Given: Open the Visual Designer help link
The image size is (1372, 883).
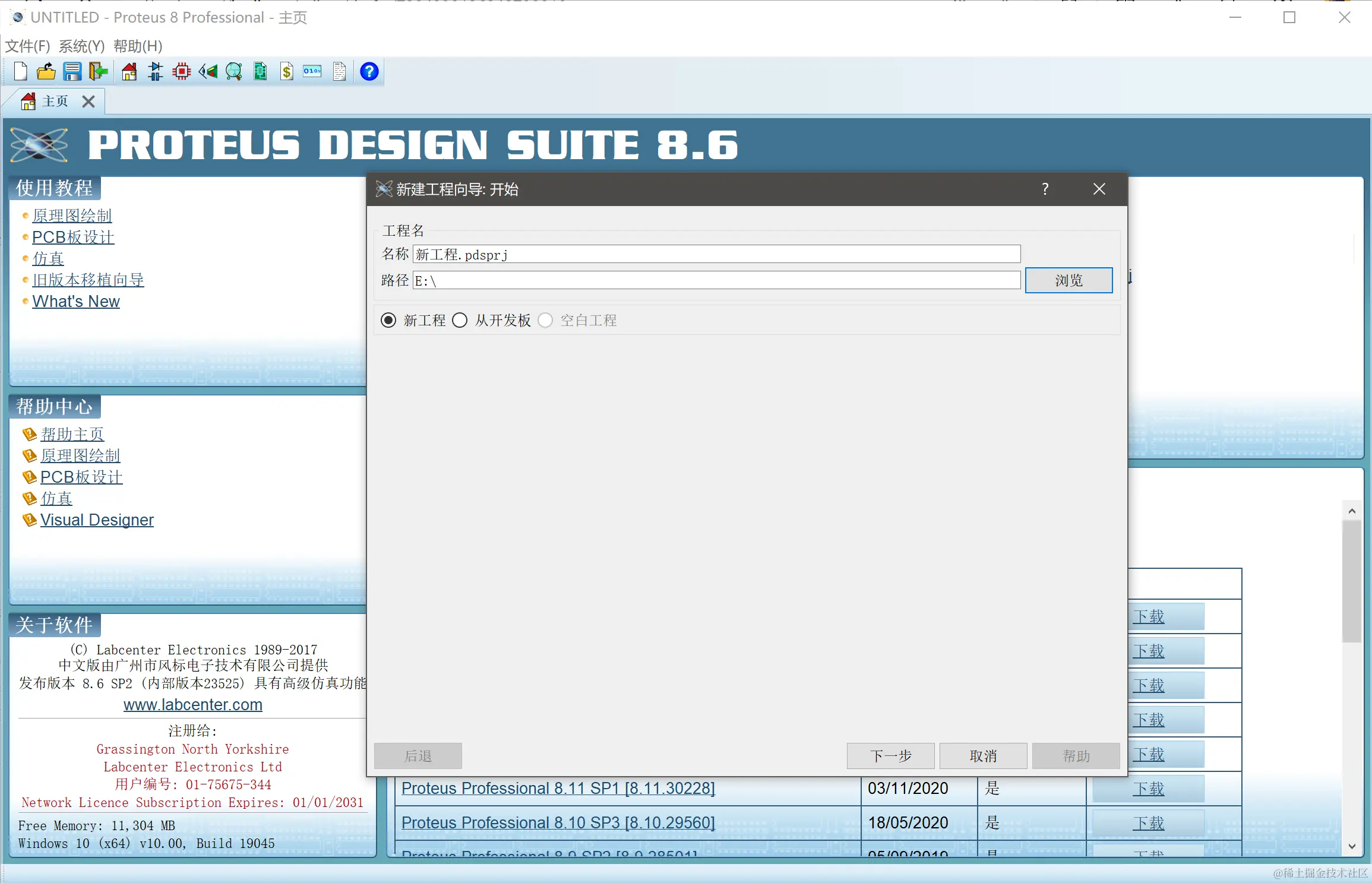Looking at the screenshot, I should pyautogui.click(x=97, y=520).
